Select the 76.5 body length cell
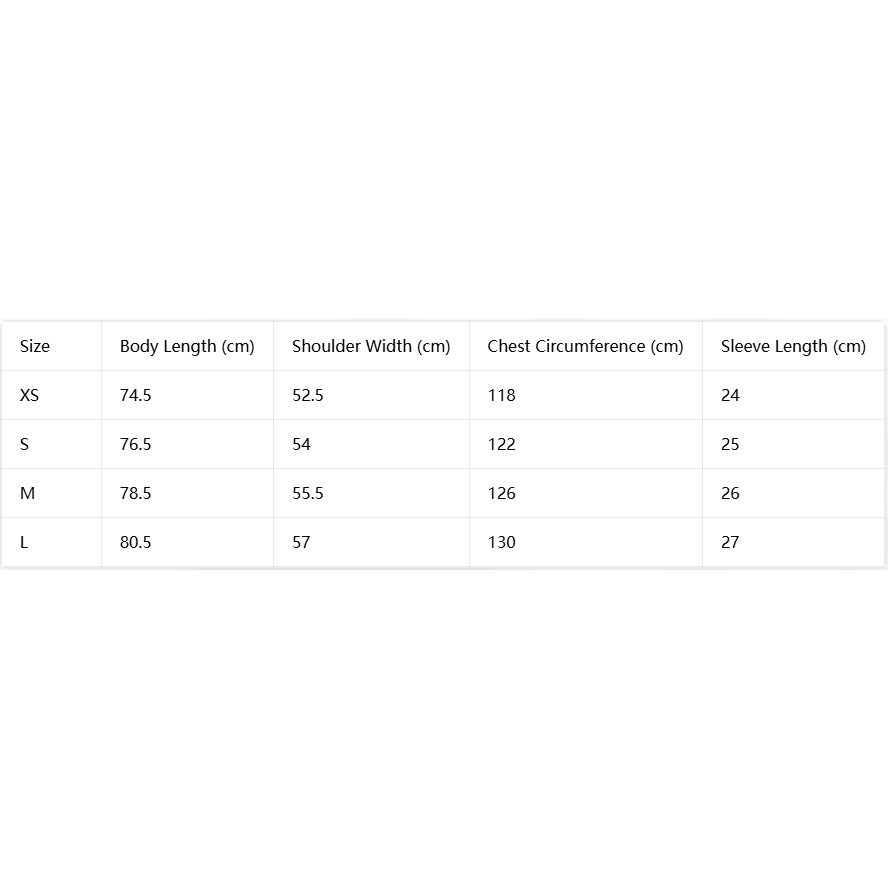The width and height of the screenshot is (888, 888). [x=135, y=444]
